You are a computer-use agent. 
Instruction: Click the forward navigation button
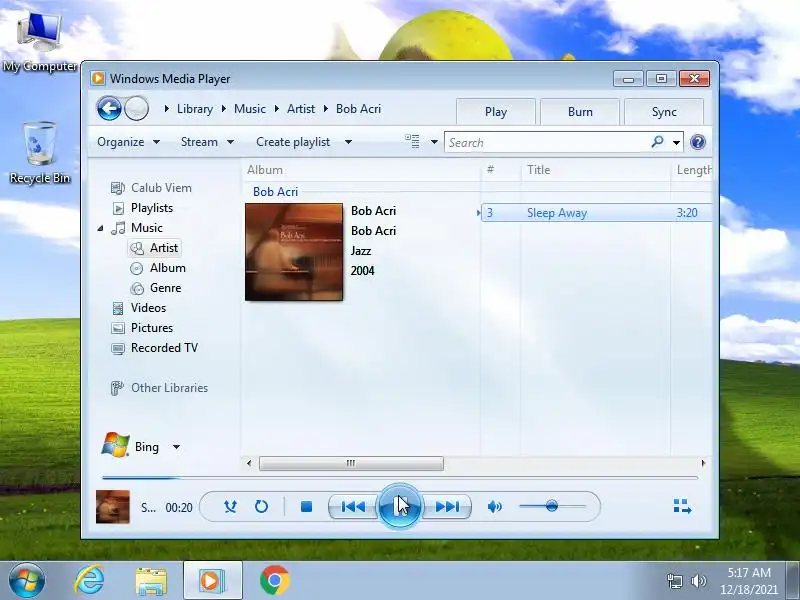(x=136, y=108)
